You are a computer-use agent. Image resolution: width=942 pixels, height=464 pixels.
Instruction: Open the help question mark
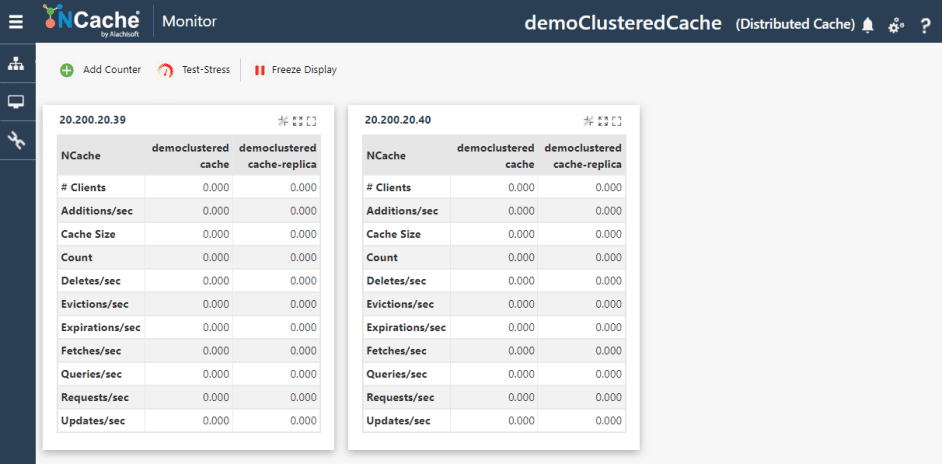(925, 25)
